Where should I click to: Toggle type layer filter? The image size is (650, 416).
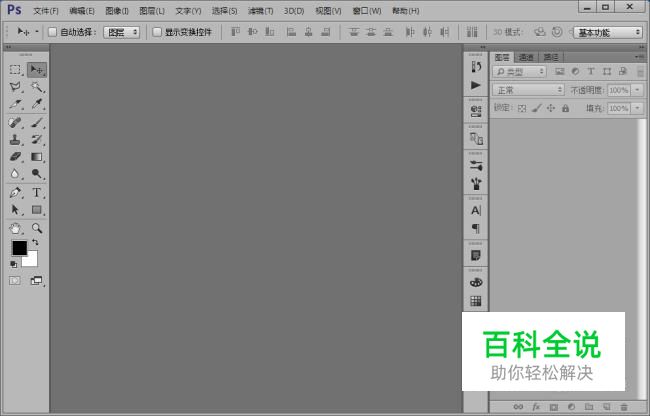[591, 72]
